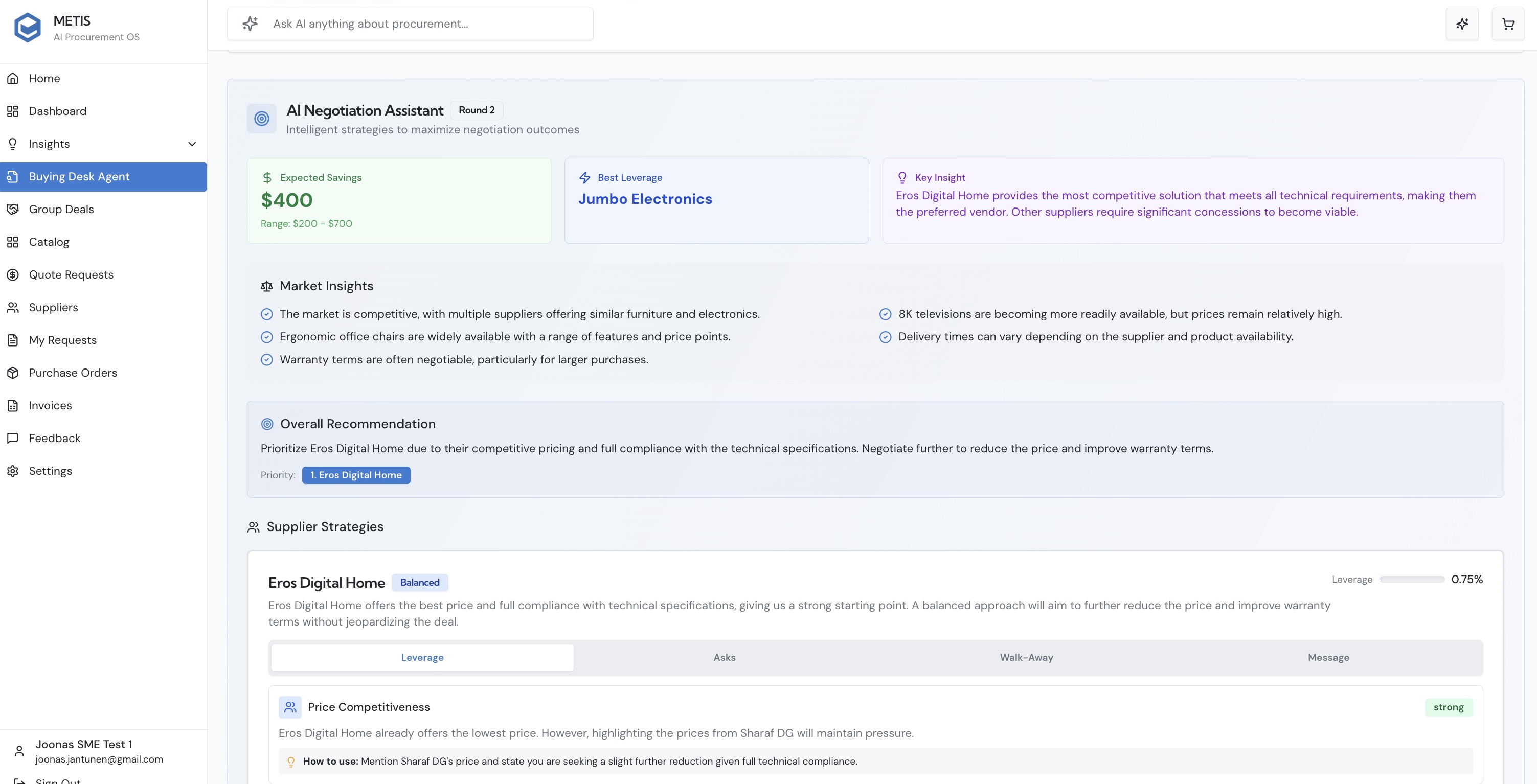1537x784 pixels.
Task: Open the shopping cart
Action: 1508,24
